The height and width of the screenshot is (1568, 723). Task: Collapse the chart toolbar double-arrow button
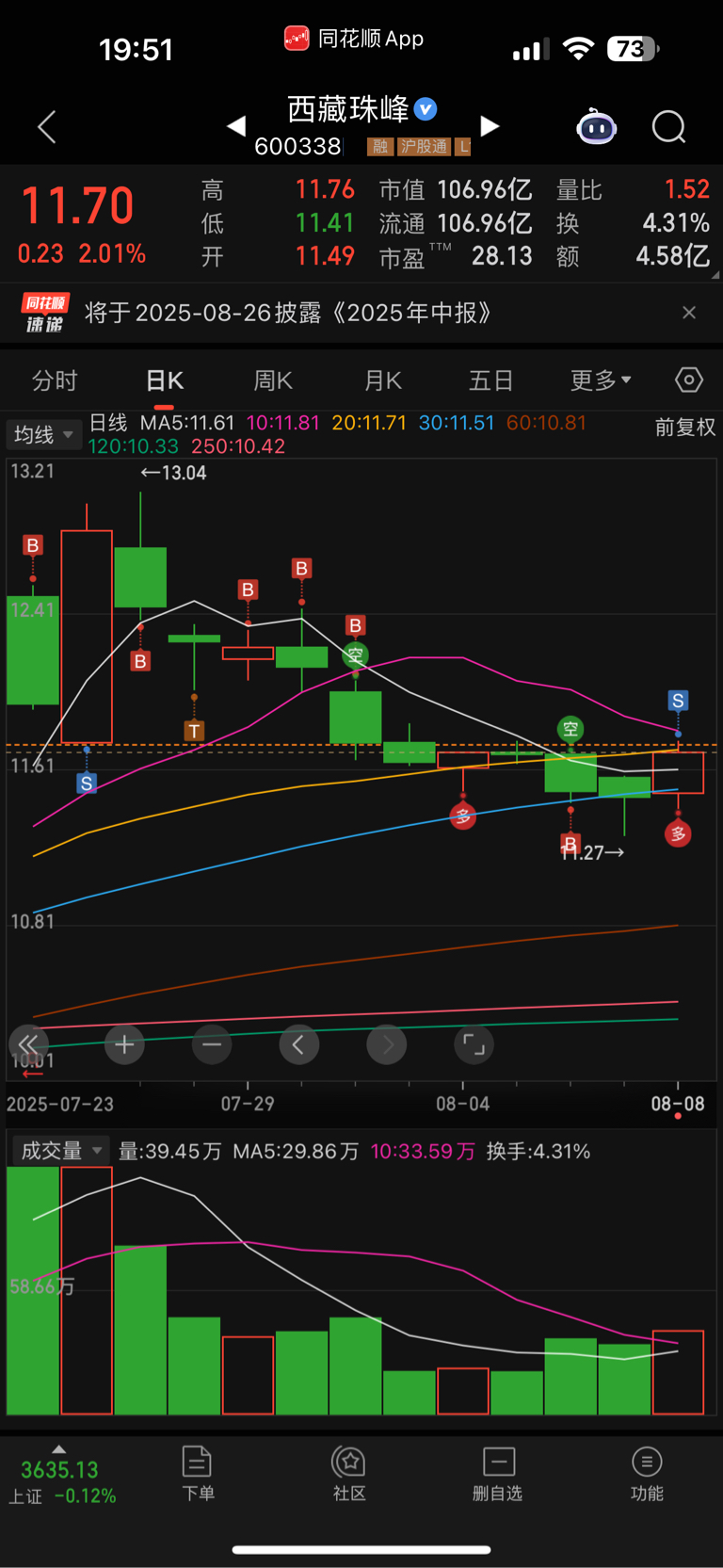(x=28, y=1044)
